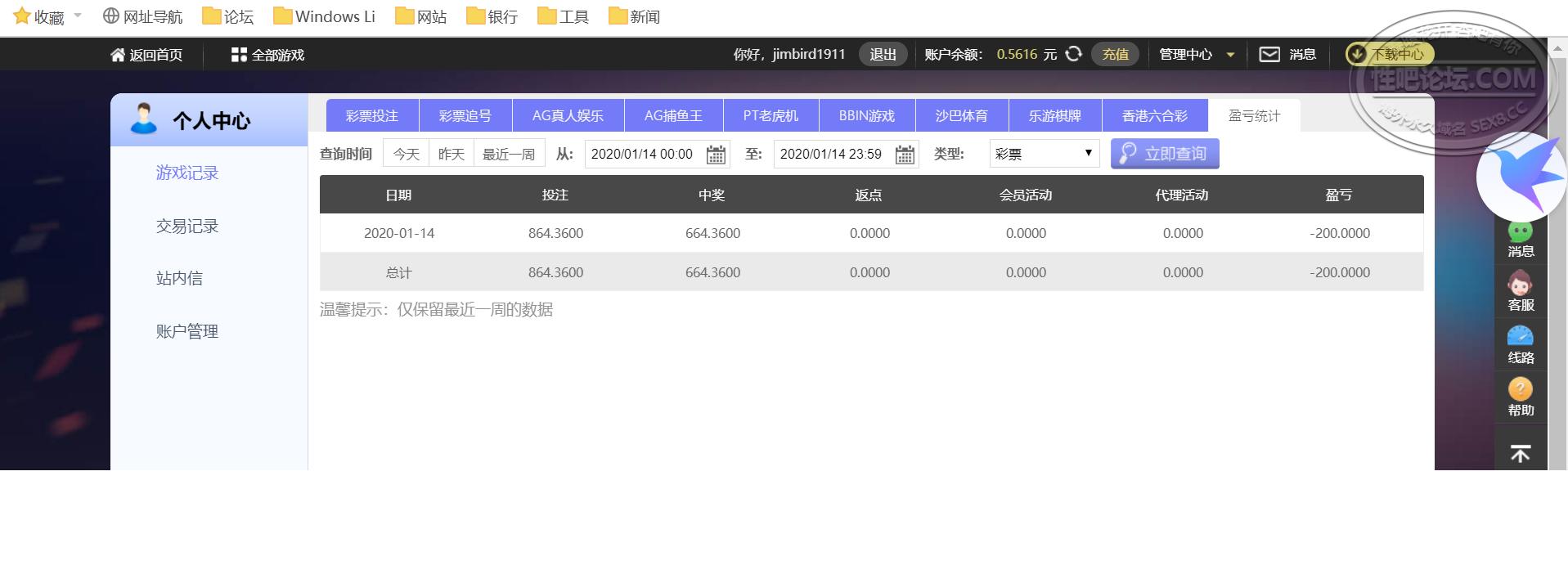The height and width of the screenshot is (570, 1568).
Task: Open 全部游戏 all games grid
Action: point(267,55)
